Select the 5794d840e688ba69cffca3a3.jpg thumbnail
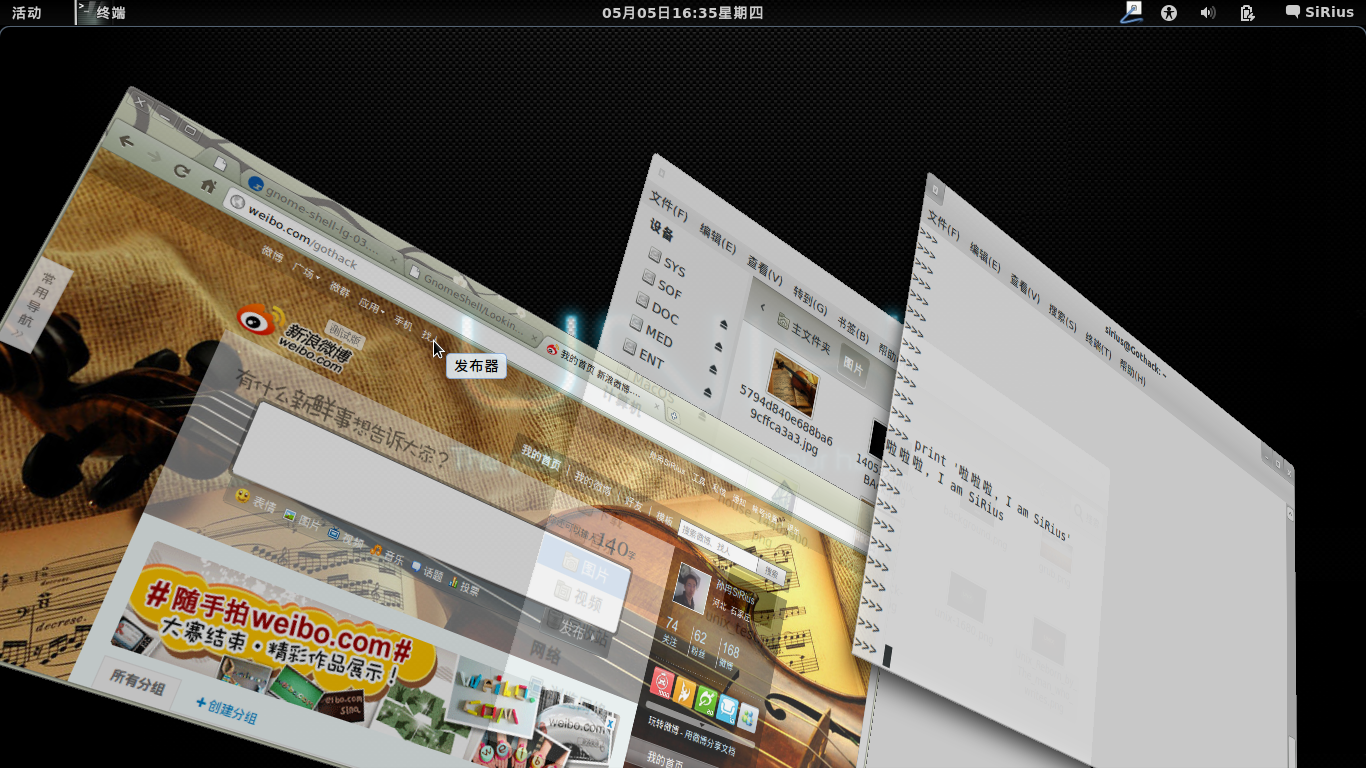 click(792, 384)
